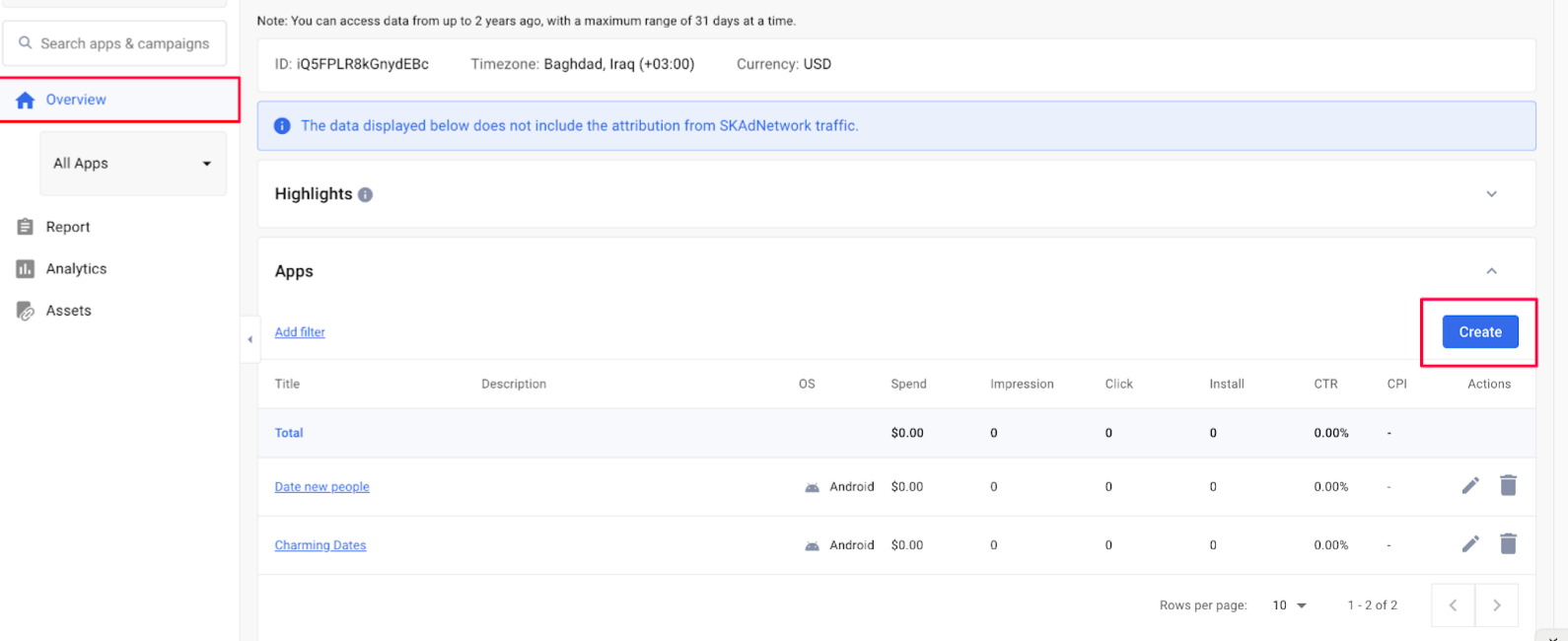This screenshot has height=641, width=1568.
Task: Open the Rows per page dropdown
Action: tap(1289, 605)
